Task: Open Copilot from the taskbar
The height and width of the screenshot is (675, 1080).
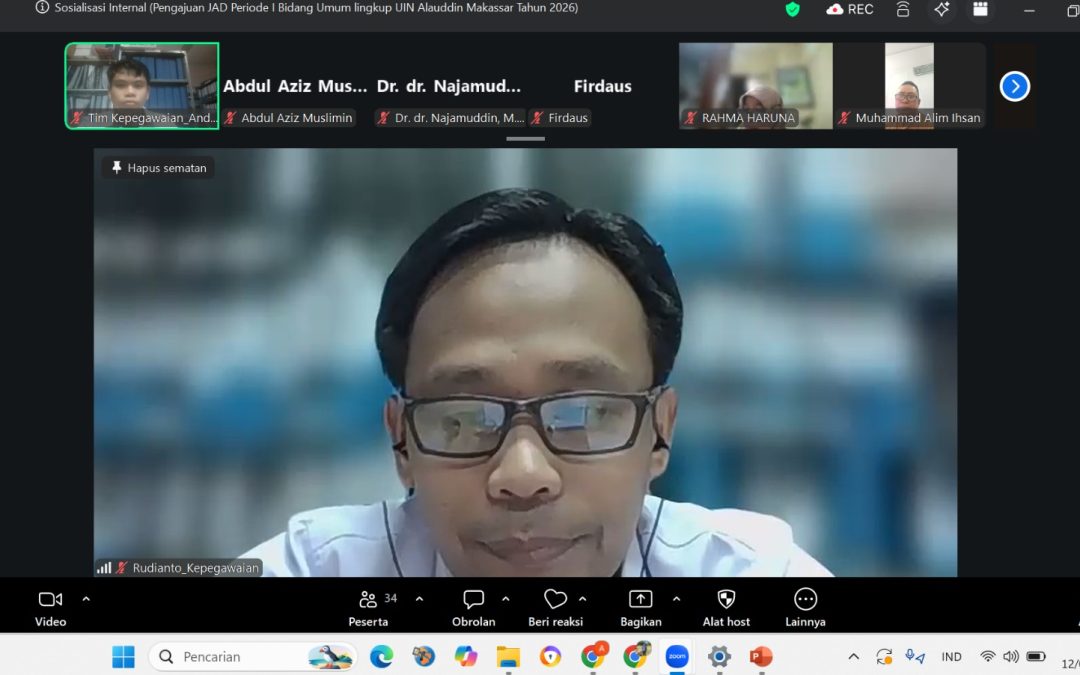Action: coord(466,656)
